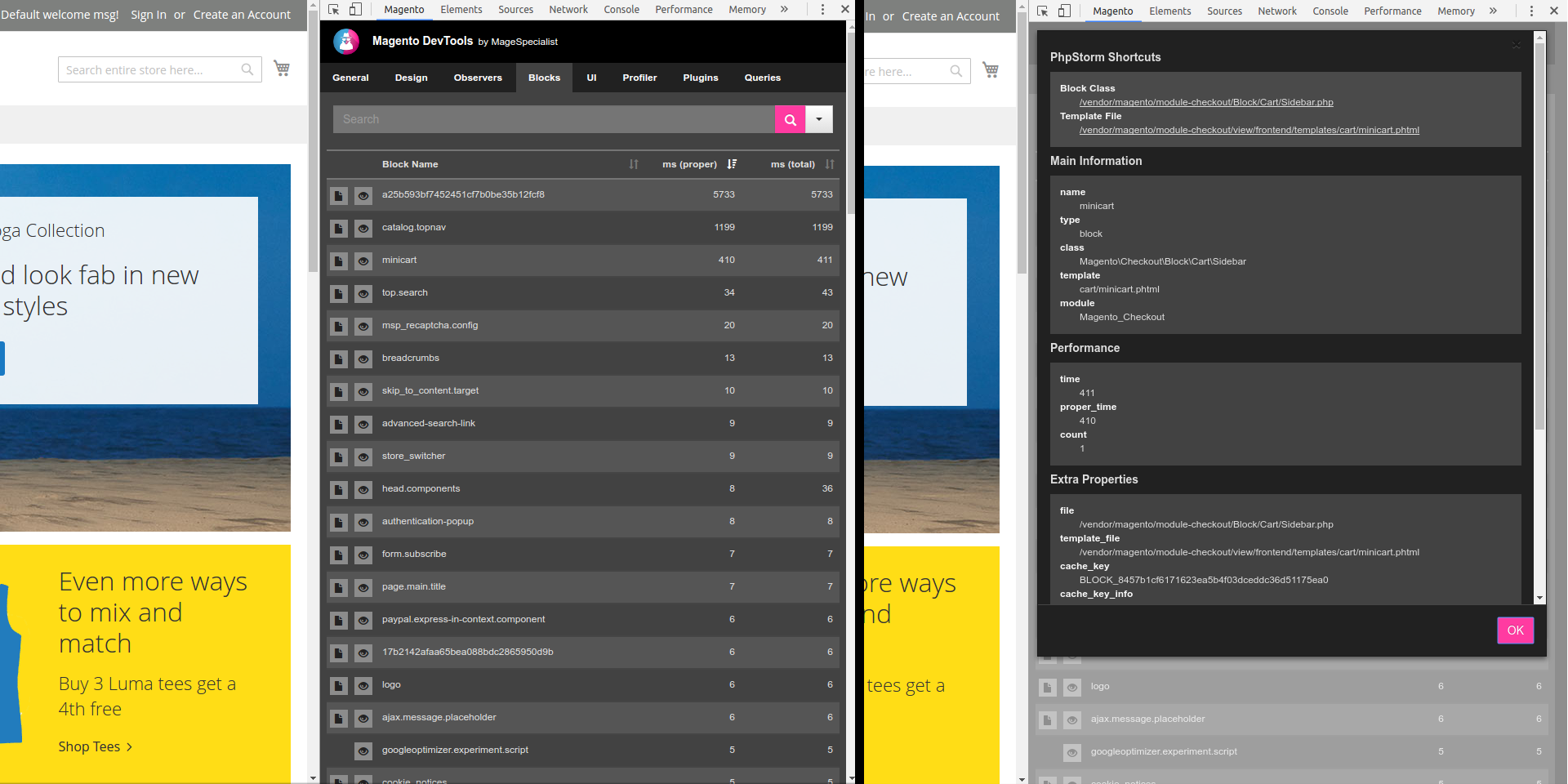Open the UI tab
The height and width of the screenshot is (784, 1568).
[591, 78]
